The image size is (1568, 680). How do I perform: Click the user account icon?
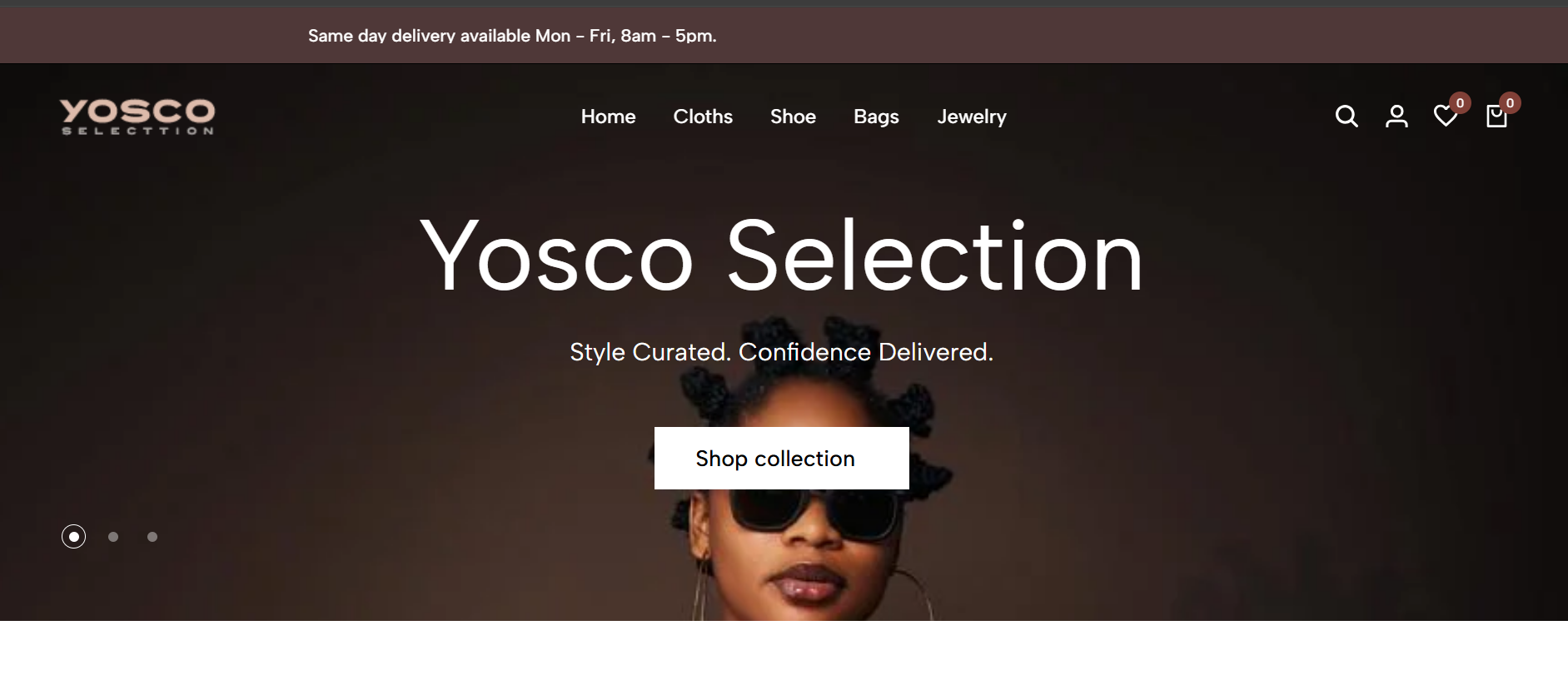[1396, 117]
